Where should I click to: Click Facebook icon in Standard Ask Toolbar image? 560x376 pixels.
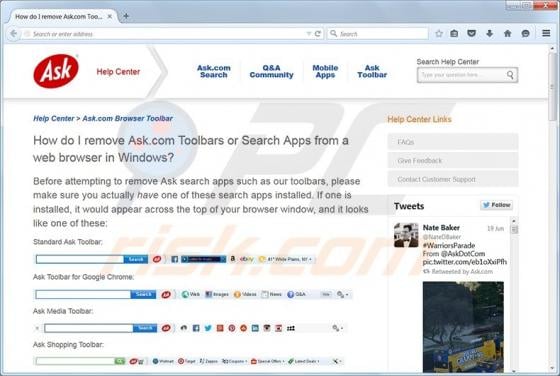coord(174,259)
